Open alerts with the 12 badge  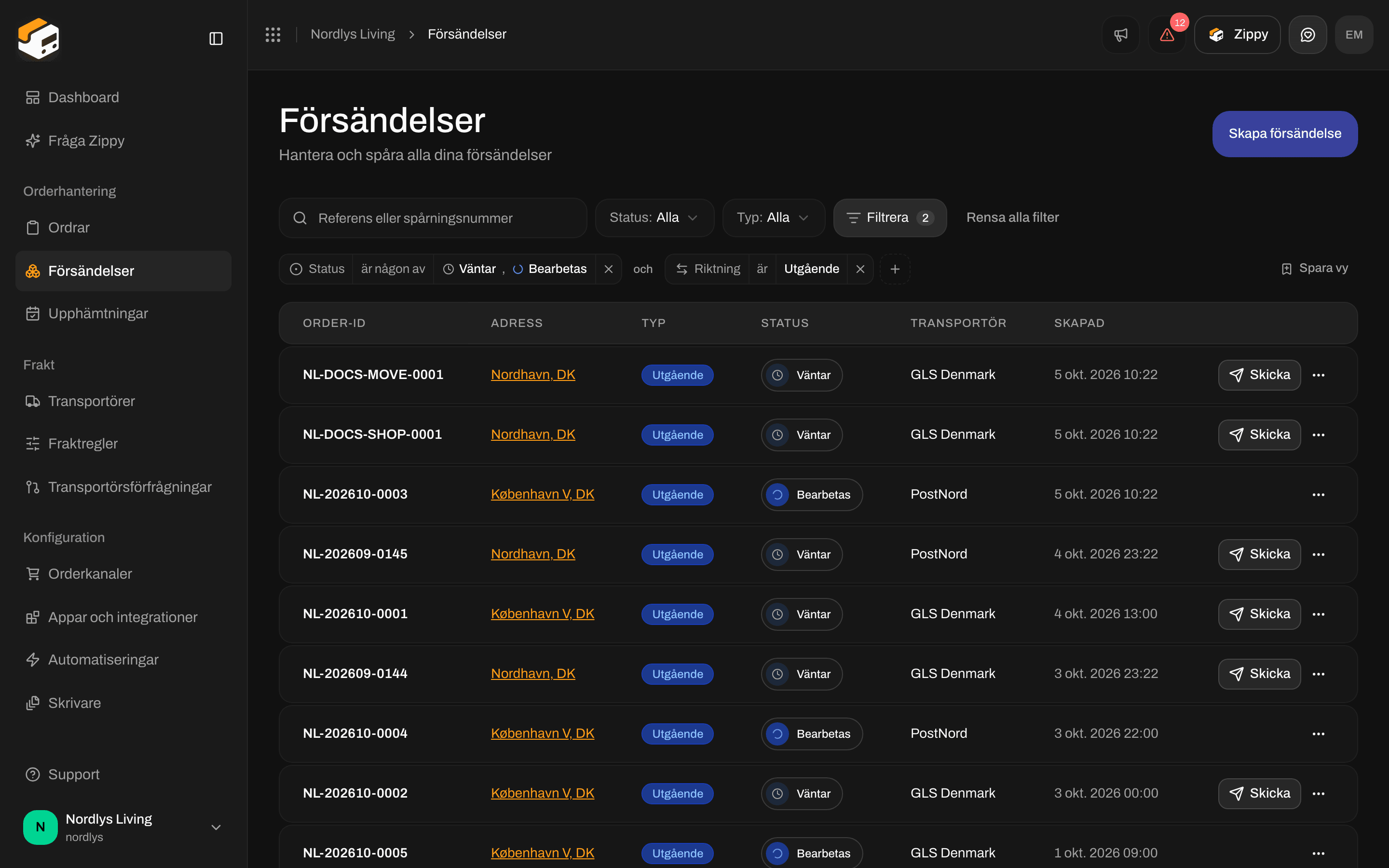pyautogui.click(x=1167, y=35)
